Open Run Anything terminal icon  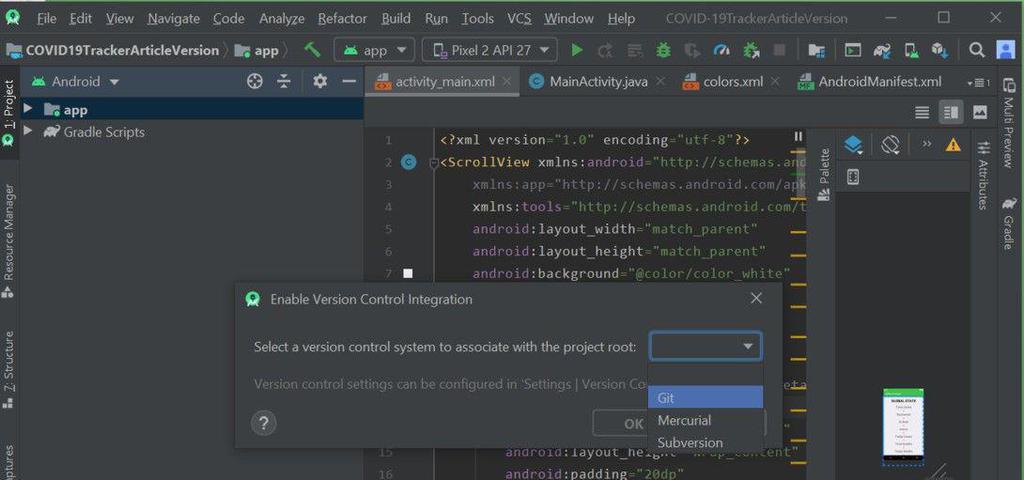click(x=852, y=50)
